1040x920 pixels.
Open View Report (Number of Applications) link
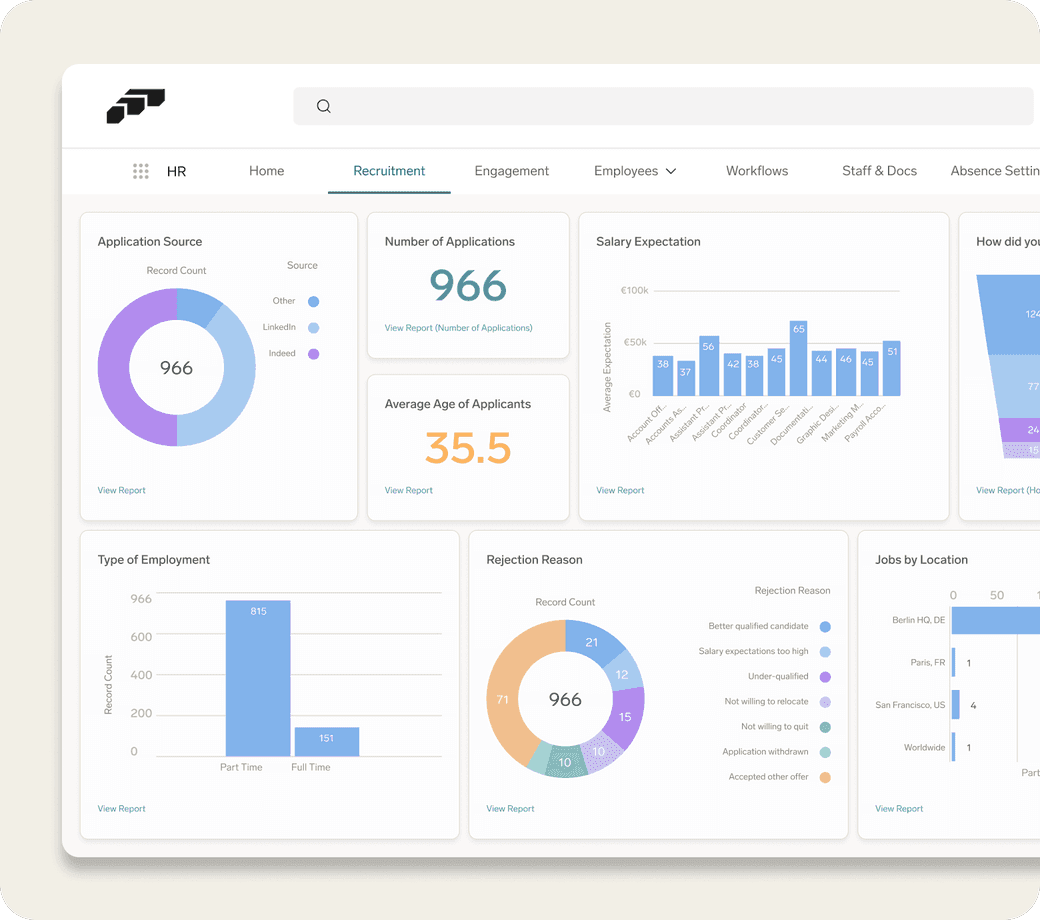click(x=458, y=328)
